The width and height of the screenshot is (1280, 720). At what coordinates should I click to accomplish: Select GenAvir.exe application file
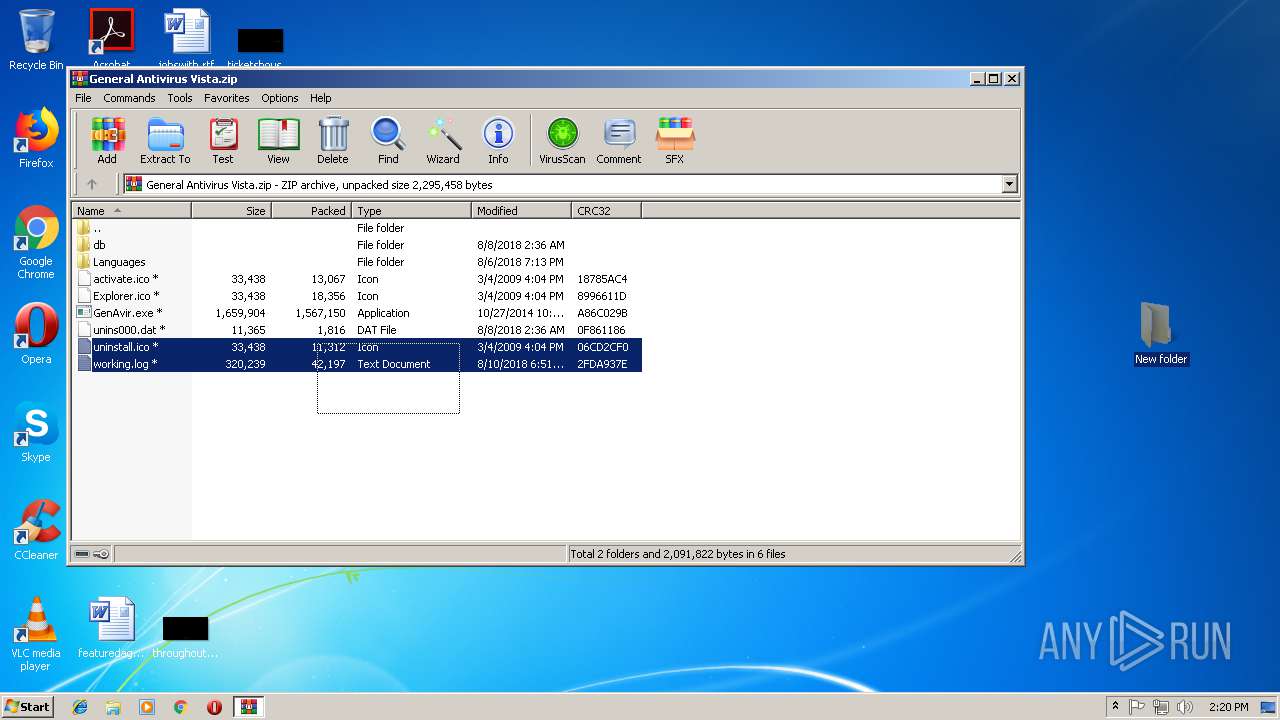point(357,313)
